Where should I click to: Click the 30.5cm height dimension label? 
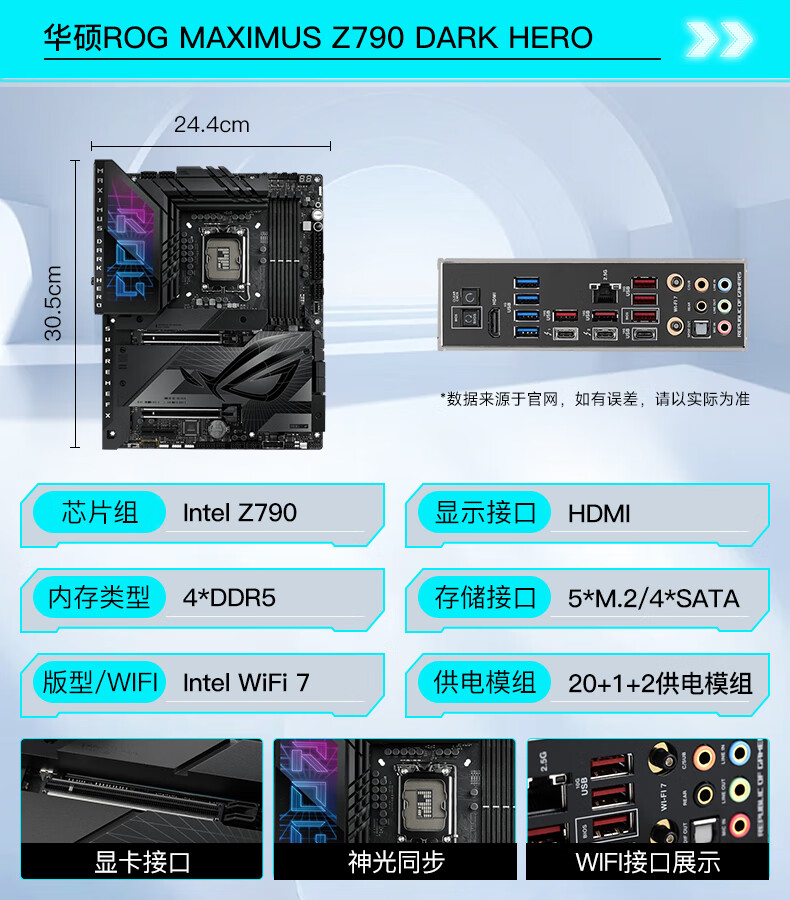click(x=53, y=303)
